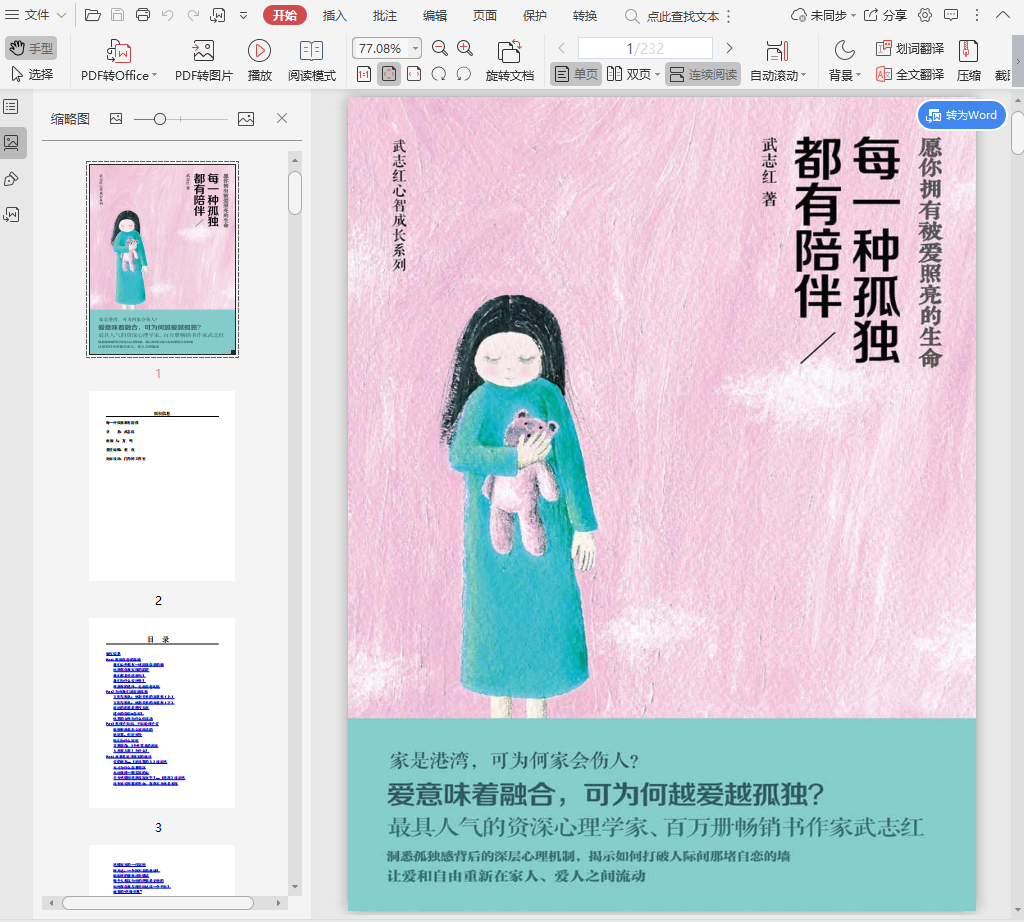Click the 转为Word button
The width and height of the screenshot is (1024, 922).
961,115
